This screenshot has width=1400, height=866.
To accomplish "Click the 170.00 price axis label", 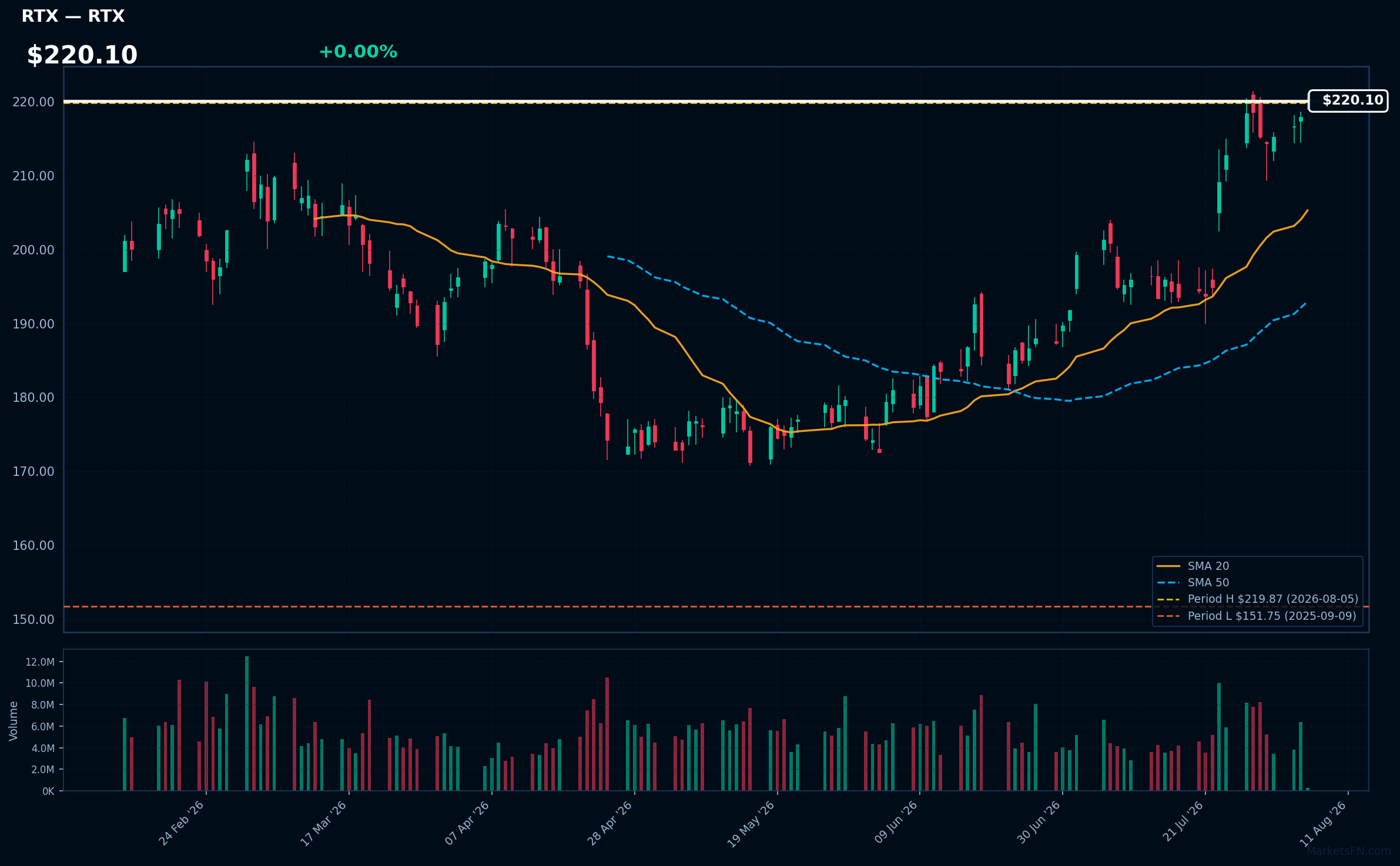I will tap(34, 472).
